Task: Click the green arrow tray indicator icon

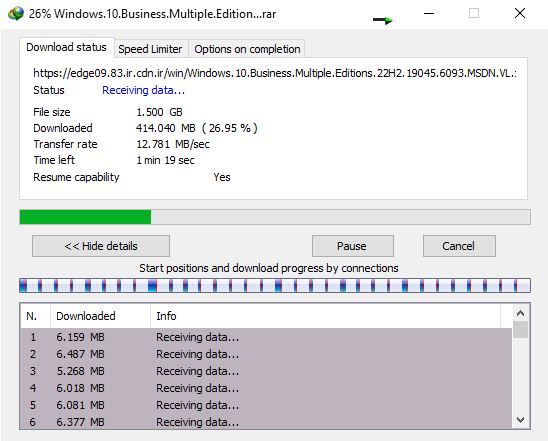Action: click(x=383, y=20)
